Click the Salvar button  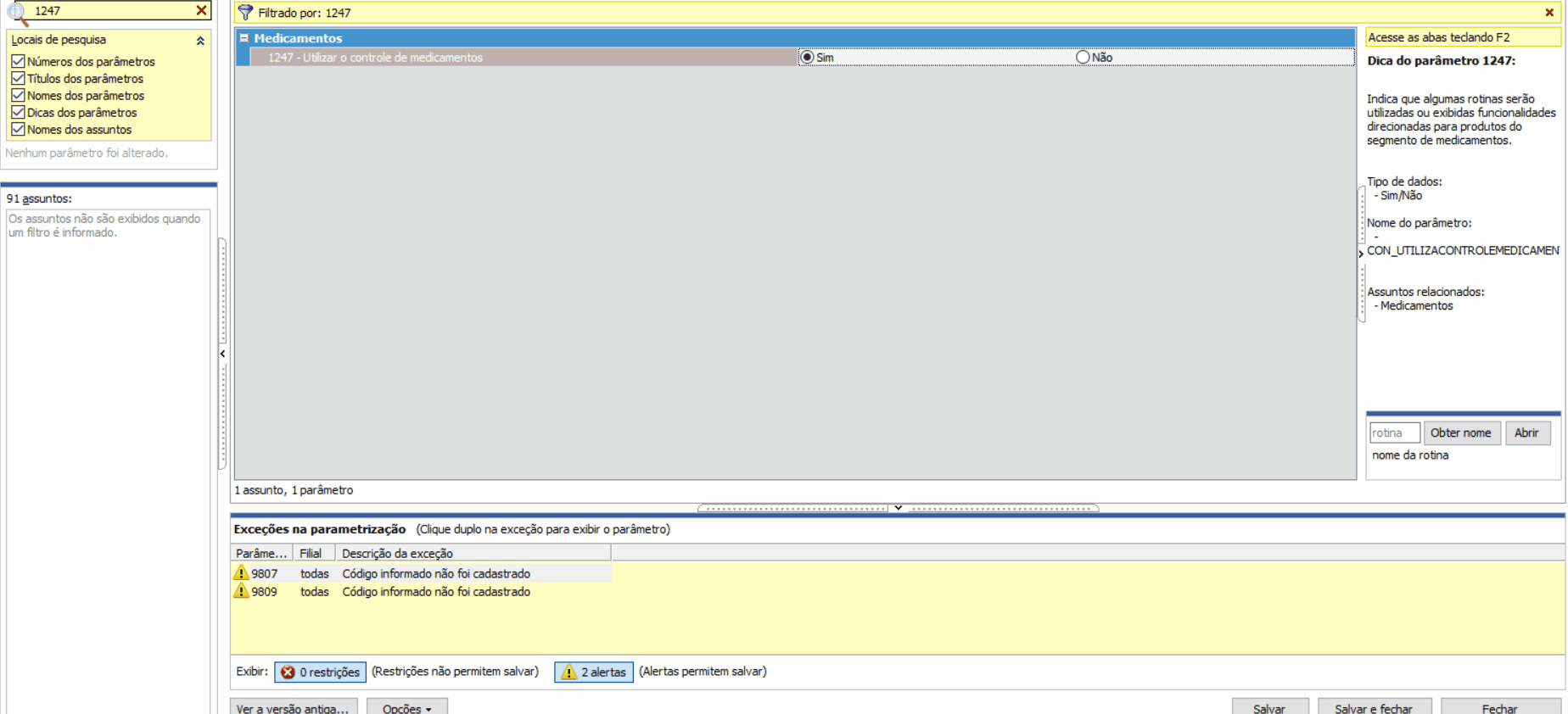pos(1270,707)
